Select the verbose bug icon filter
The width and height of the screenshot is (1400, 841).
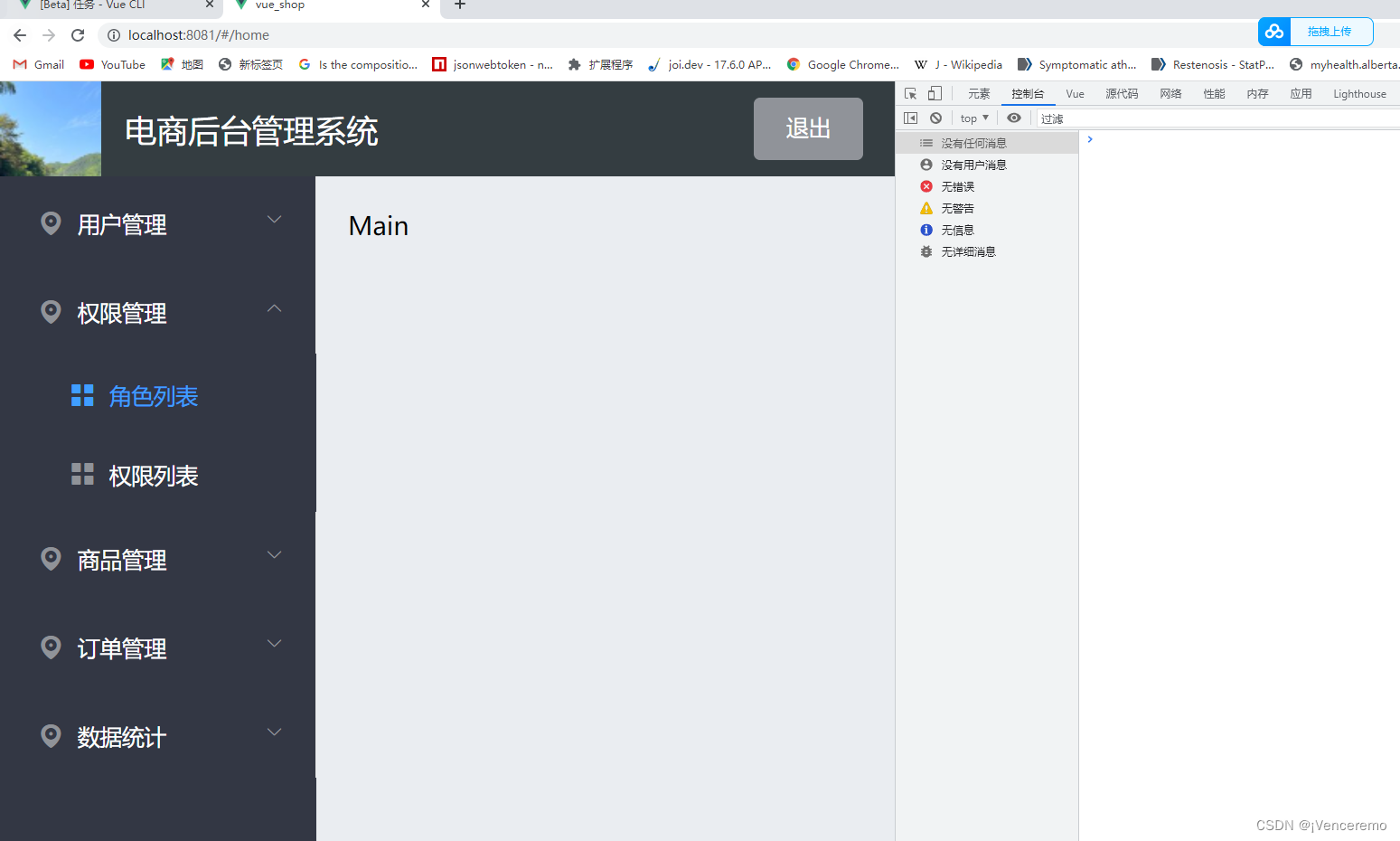point(926,251)
